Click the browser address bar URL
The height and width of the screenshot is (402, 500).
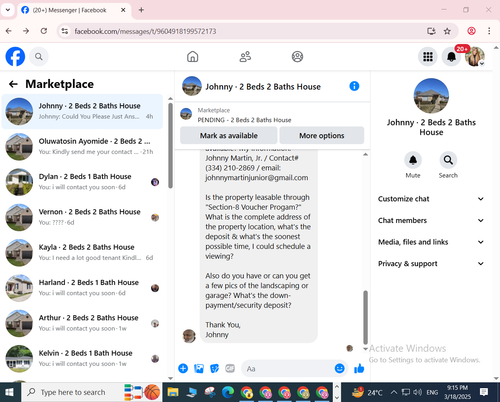[x=145, y=31]
